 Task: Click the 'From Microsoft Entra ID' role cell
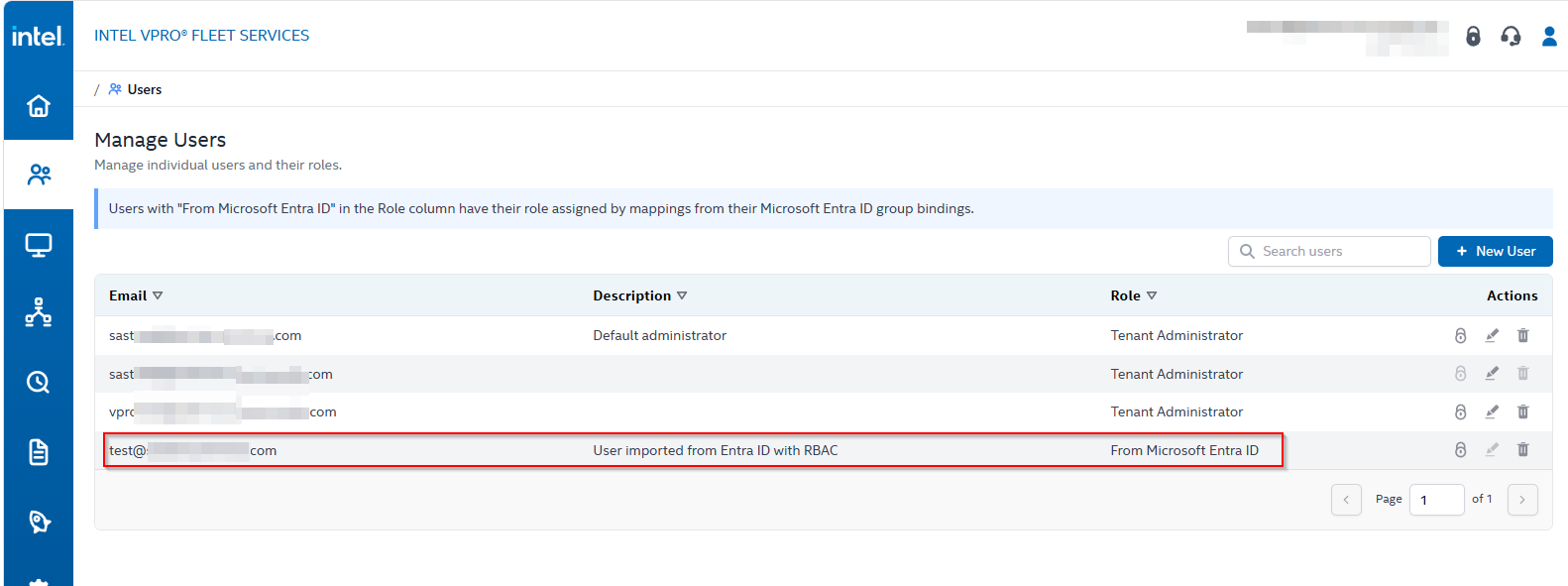click(x=1184, y=450)
